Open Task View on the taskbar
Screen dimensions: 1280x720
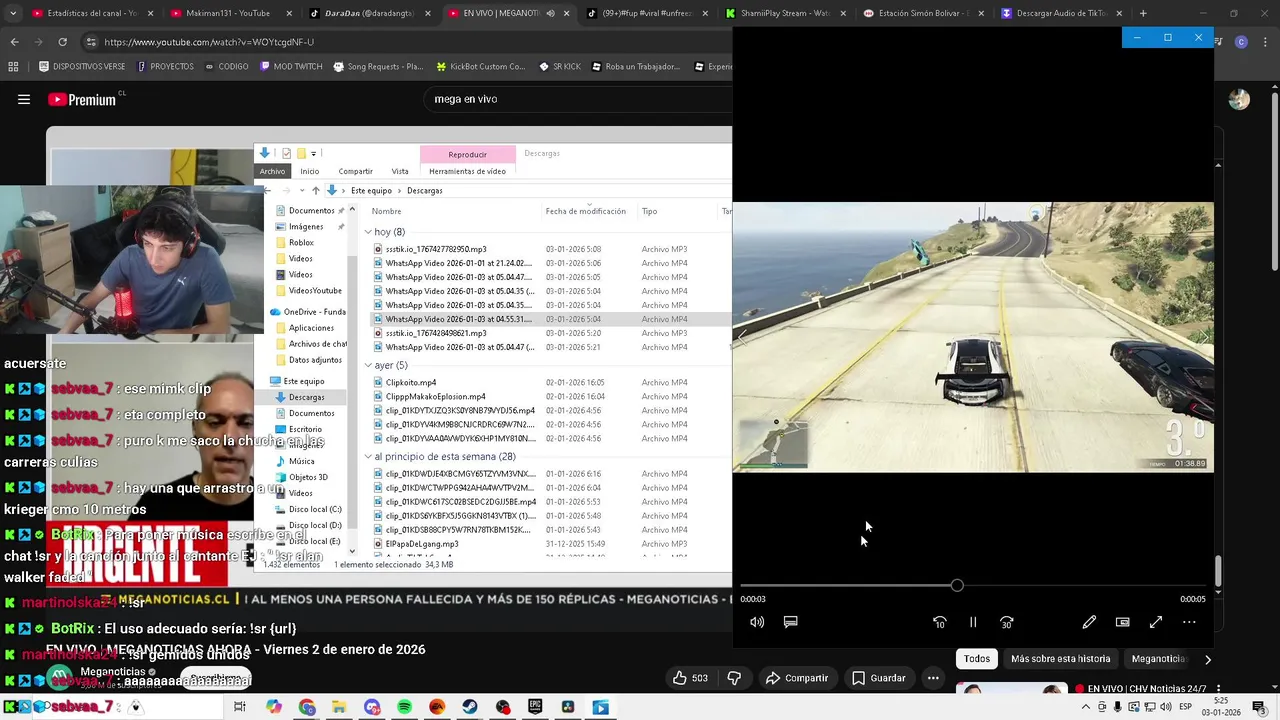click(240, 707)
